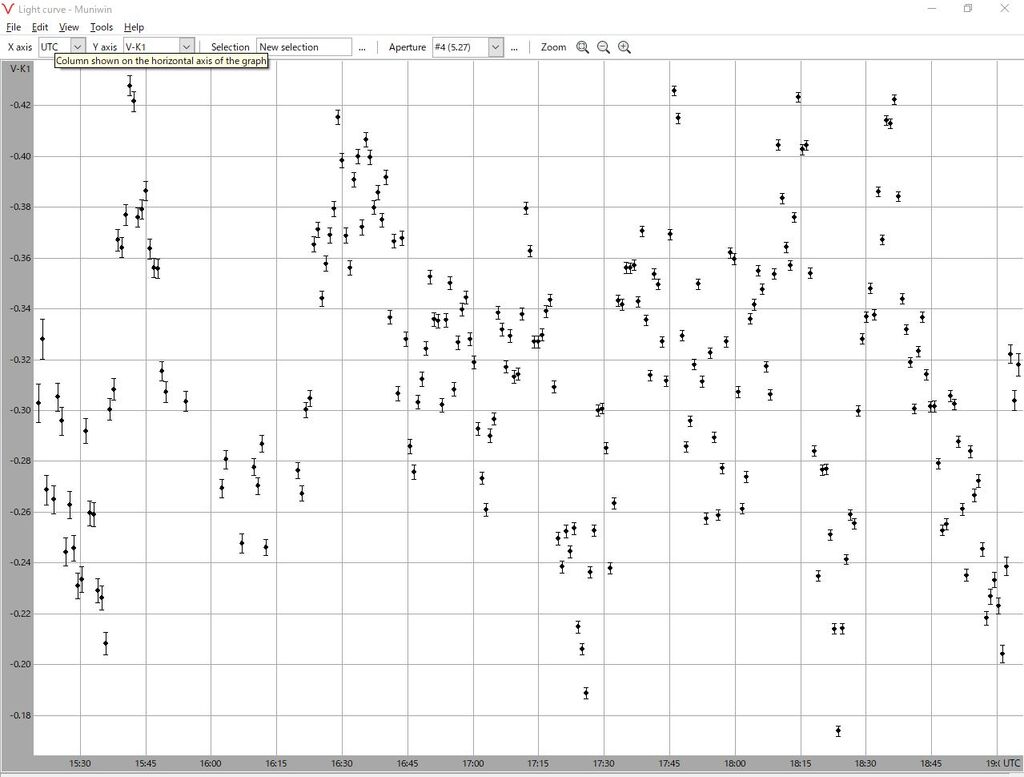Click the -0.18 magnitude axis label
This screenshot has width=1024, height=777.
(x=20, y=716)
